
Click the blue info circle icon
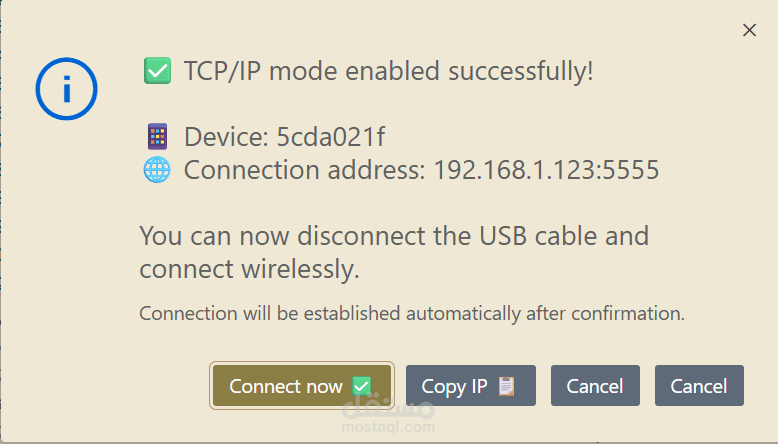[66, 90]
